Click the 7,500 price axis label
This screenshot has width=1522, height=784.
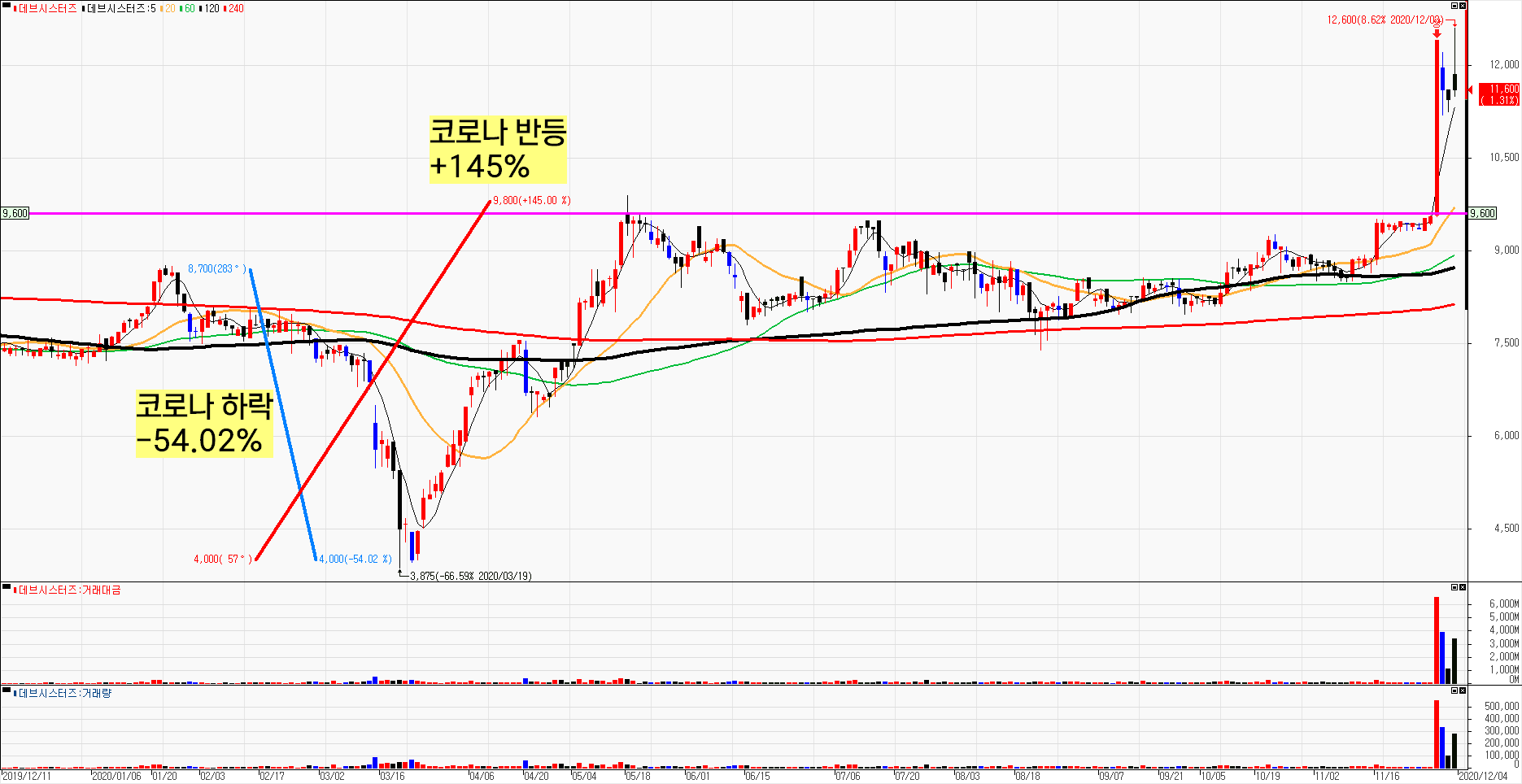click(x=1506, y=342)
